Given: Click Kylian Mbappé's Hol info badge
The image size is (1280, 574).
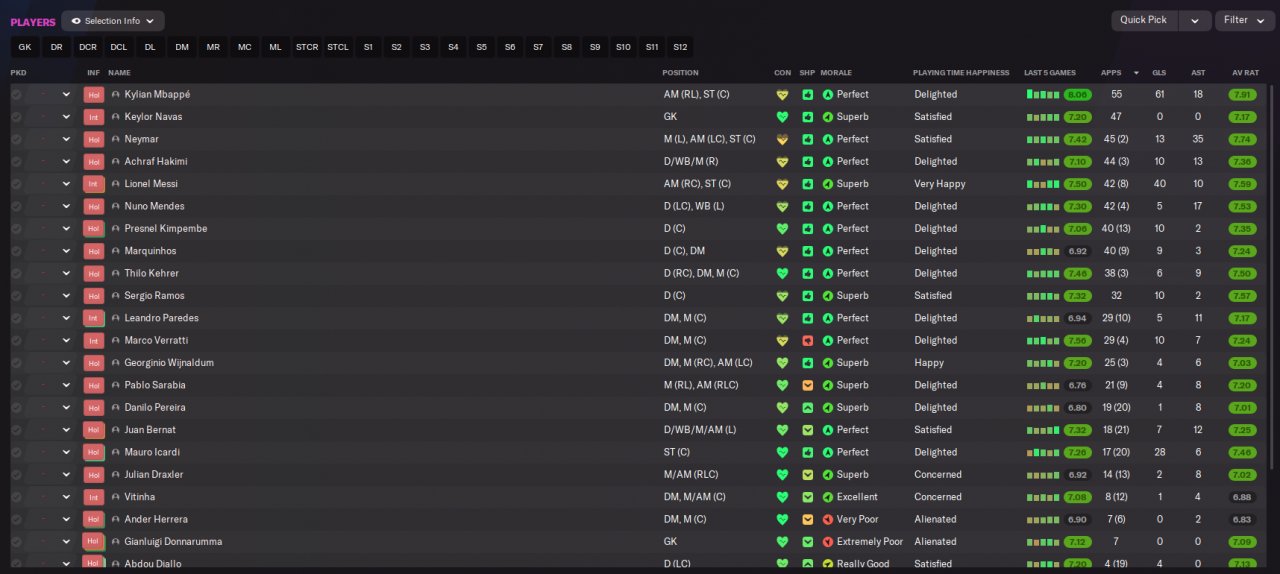Looking at the screenshot, I should point(93,95).
